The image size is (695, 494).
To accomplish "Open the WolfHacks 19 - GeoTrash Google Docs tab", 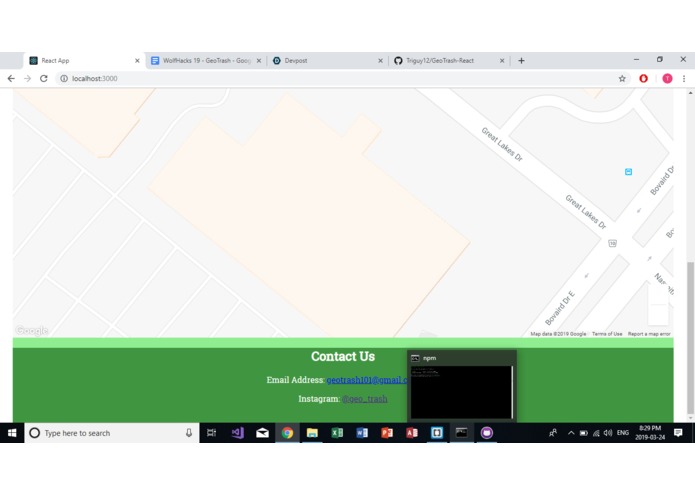I will click(206, 61).
